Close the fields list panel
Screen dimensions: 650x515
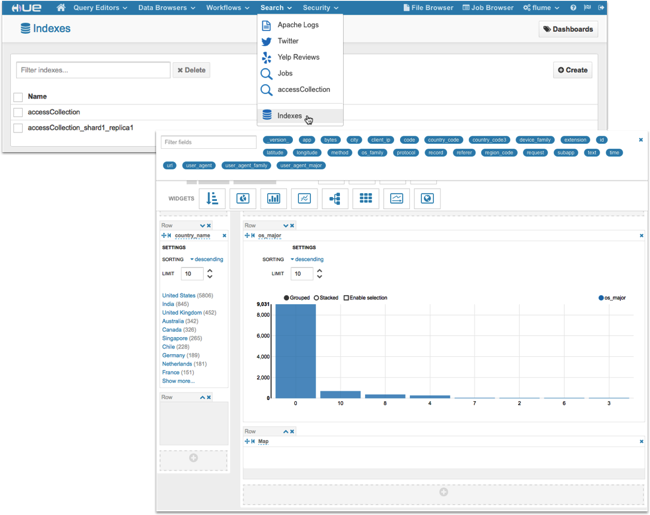pos(641,140)
